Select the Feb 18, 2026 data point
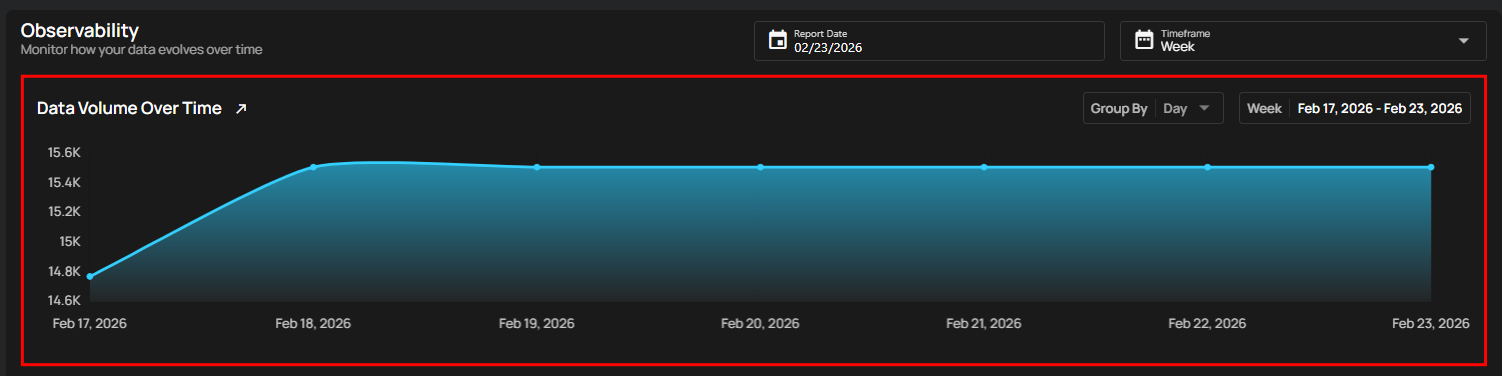 pos(313,167)
